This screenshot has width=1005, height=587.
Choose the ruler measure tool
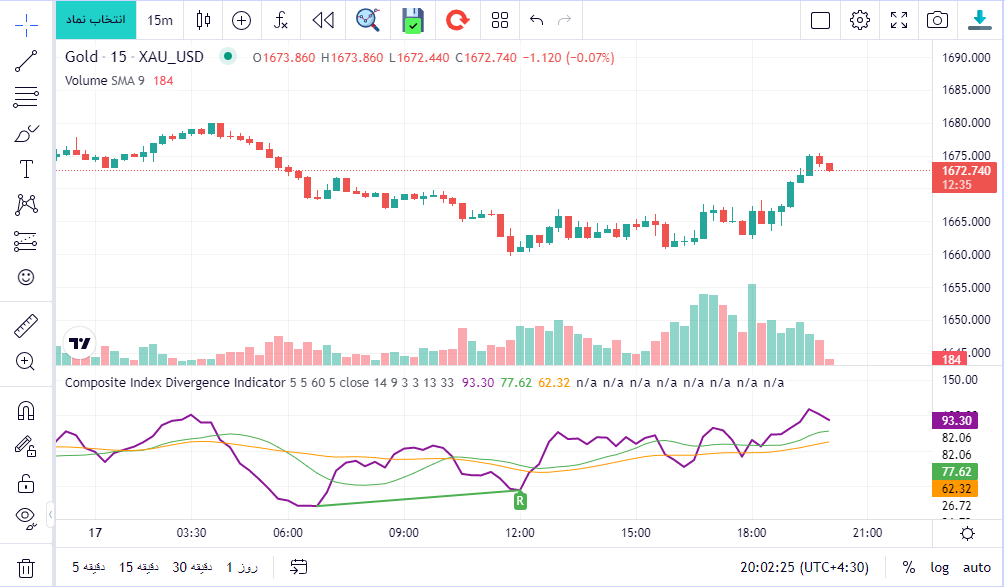[x=27, y=326]
